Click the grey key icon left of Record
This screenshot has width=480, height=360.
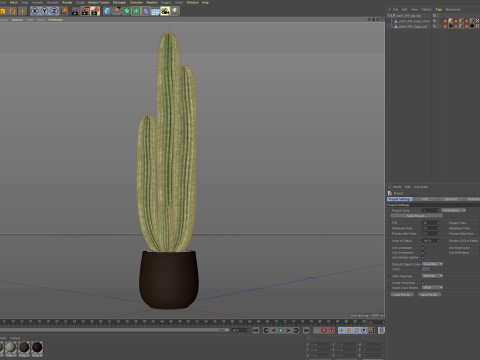(x=316, y=330)
